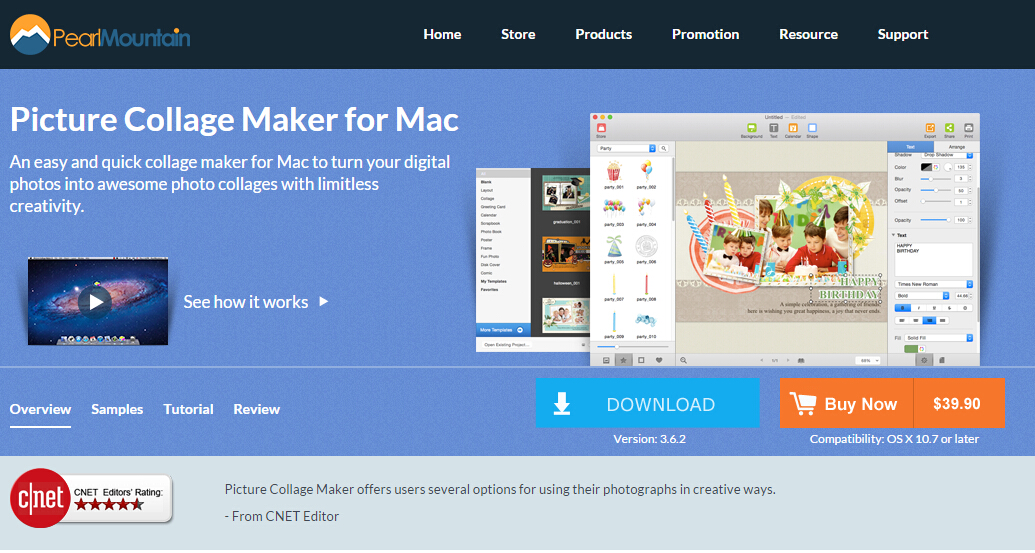
Task: Select the highlighted right alignment button
Action: [929, 321]
